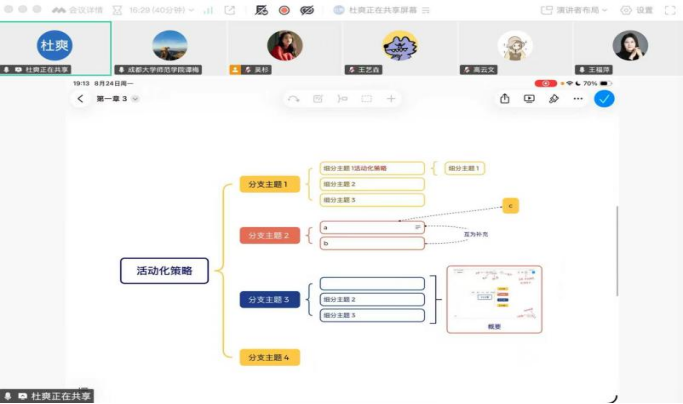Select the central 活动化策略 topic node

164,271
